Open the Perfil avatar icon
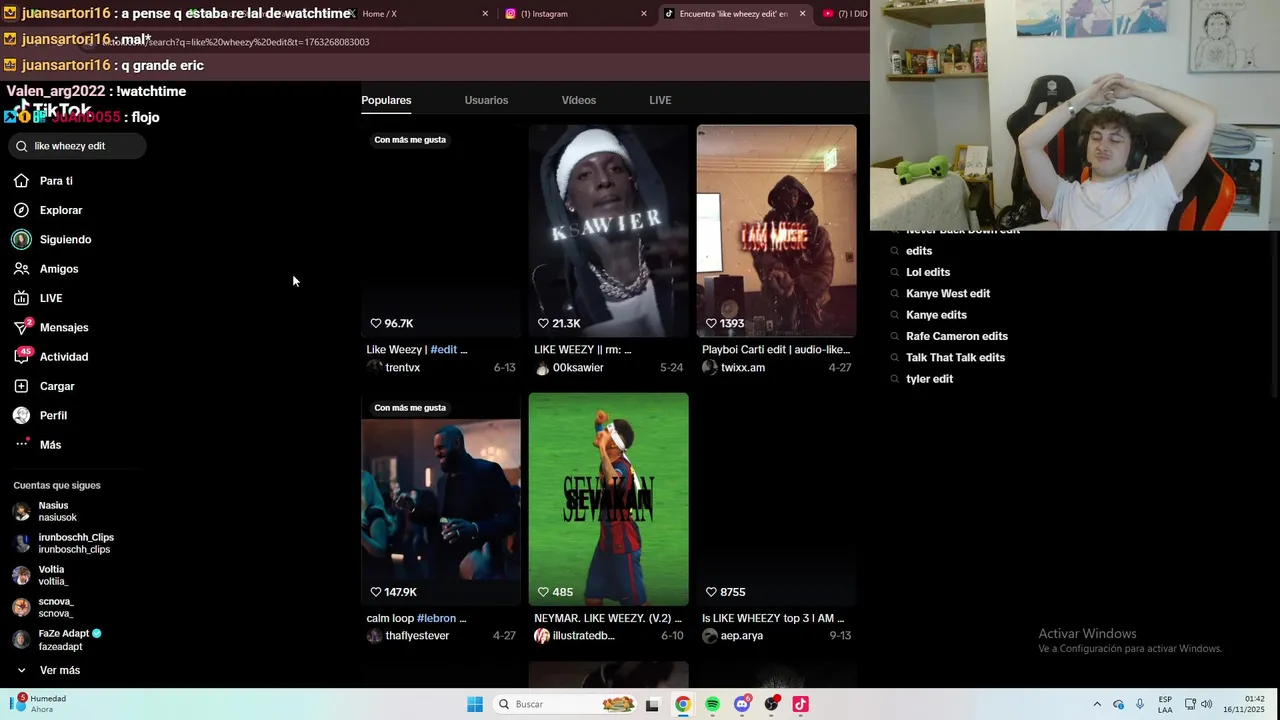This screenshot has width=1280, height=720. coord(21,415)
